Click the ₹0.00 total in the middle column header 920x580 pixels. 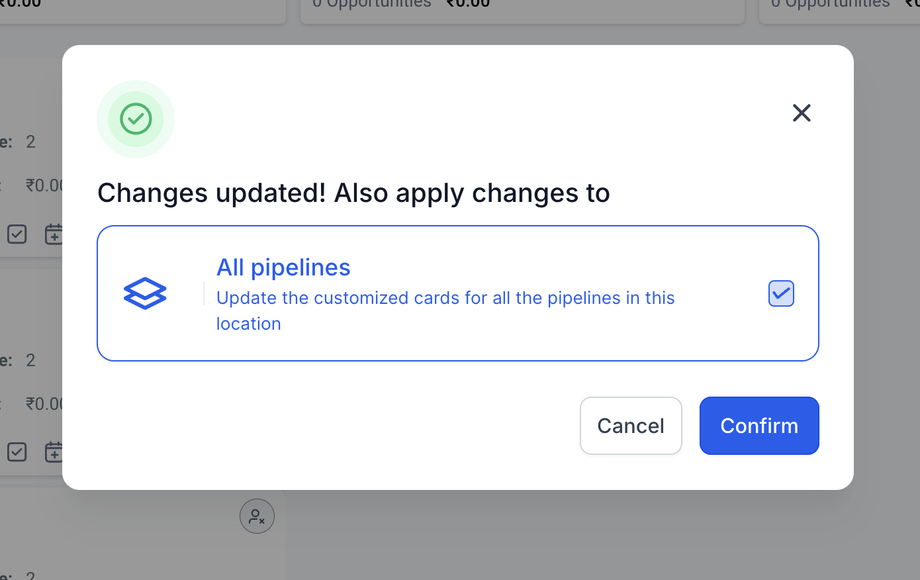coord(468,4)
